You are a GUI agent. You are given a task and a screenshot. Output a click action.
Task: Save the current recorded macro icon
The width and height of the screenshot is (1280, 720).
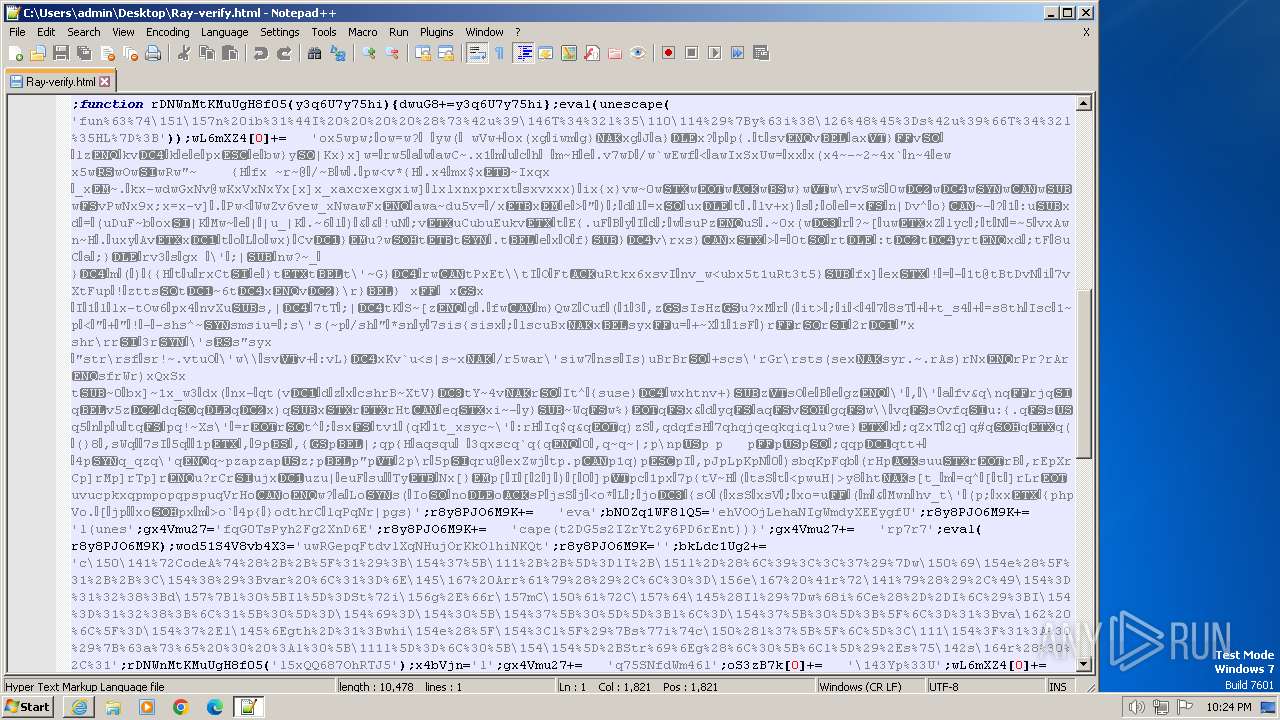761,53
